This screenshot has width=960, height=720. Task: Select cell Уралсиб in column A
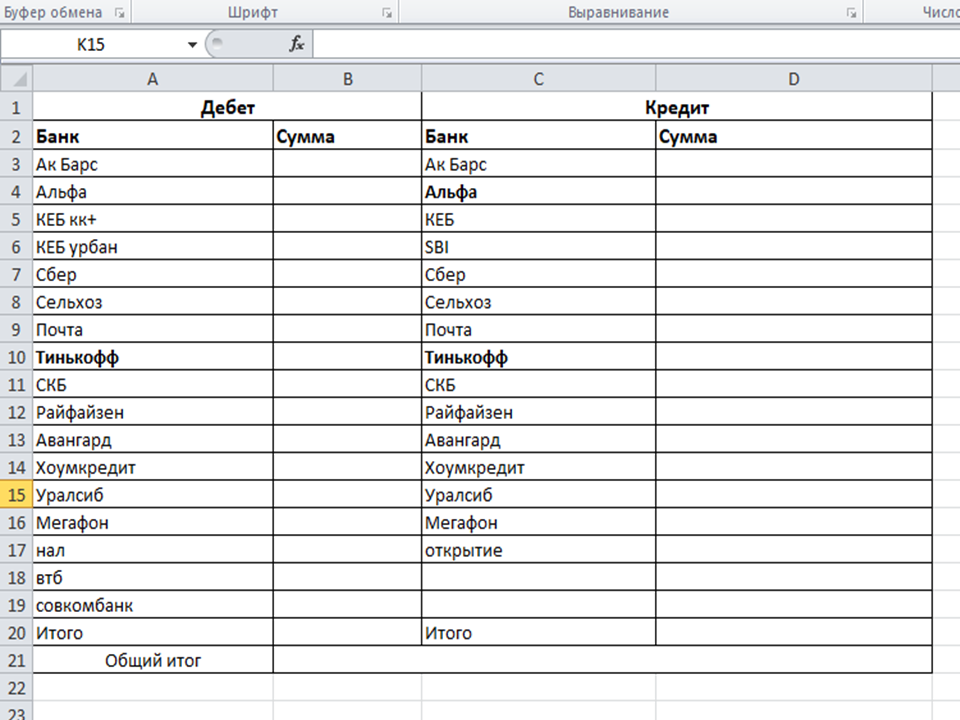[152, 494]
